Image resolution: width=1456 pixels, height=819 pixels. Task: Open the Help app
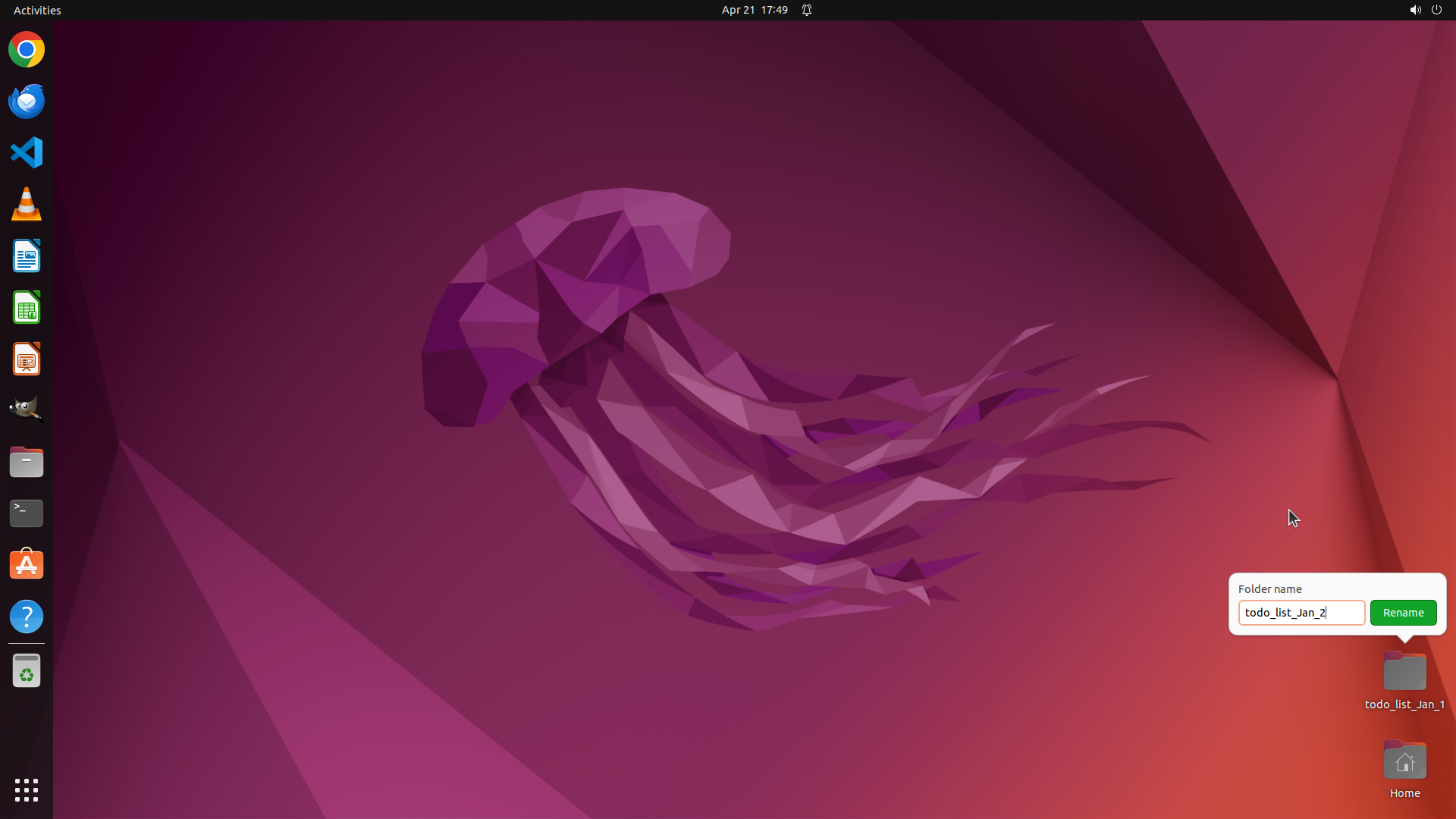(27, 617)
